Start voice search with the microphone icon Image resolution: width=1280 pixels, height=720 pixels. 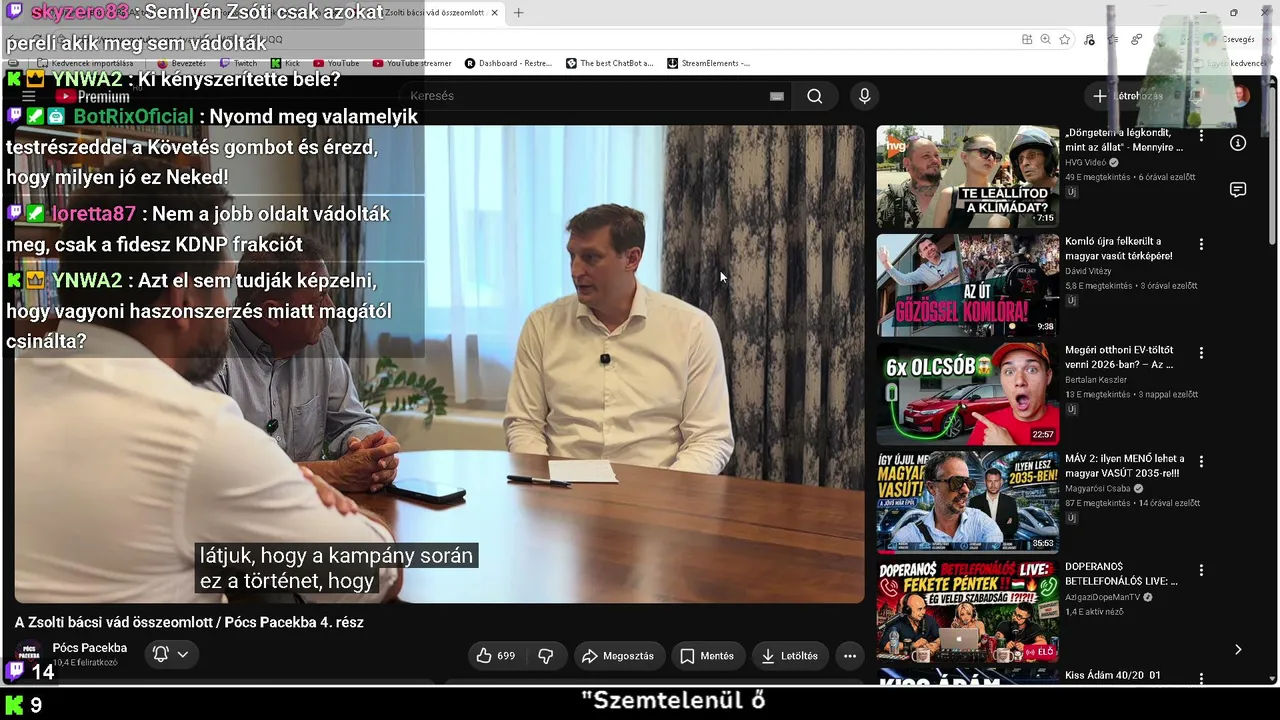[865, 96]
